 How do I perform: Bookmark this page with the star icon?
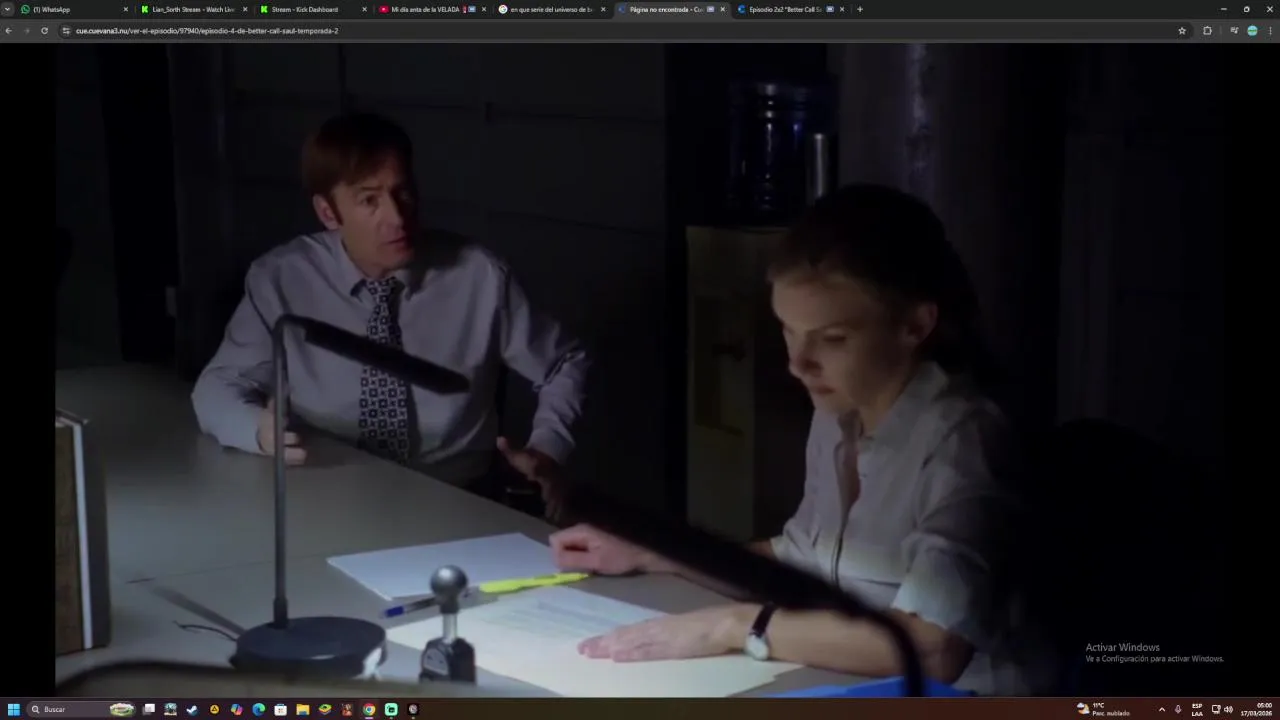click(1182, 31)
